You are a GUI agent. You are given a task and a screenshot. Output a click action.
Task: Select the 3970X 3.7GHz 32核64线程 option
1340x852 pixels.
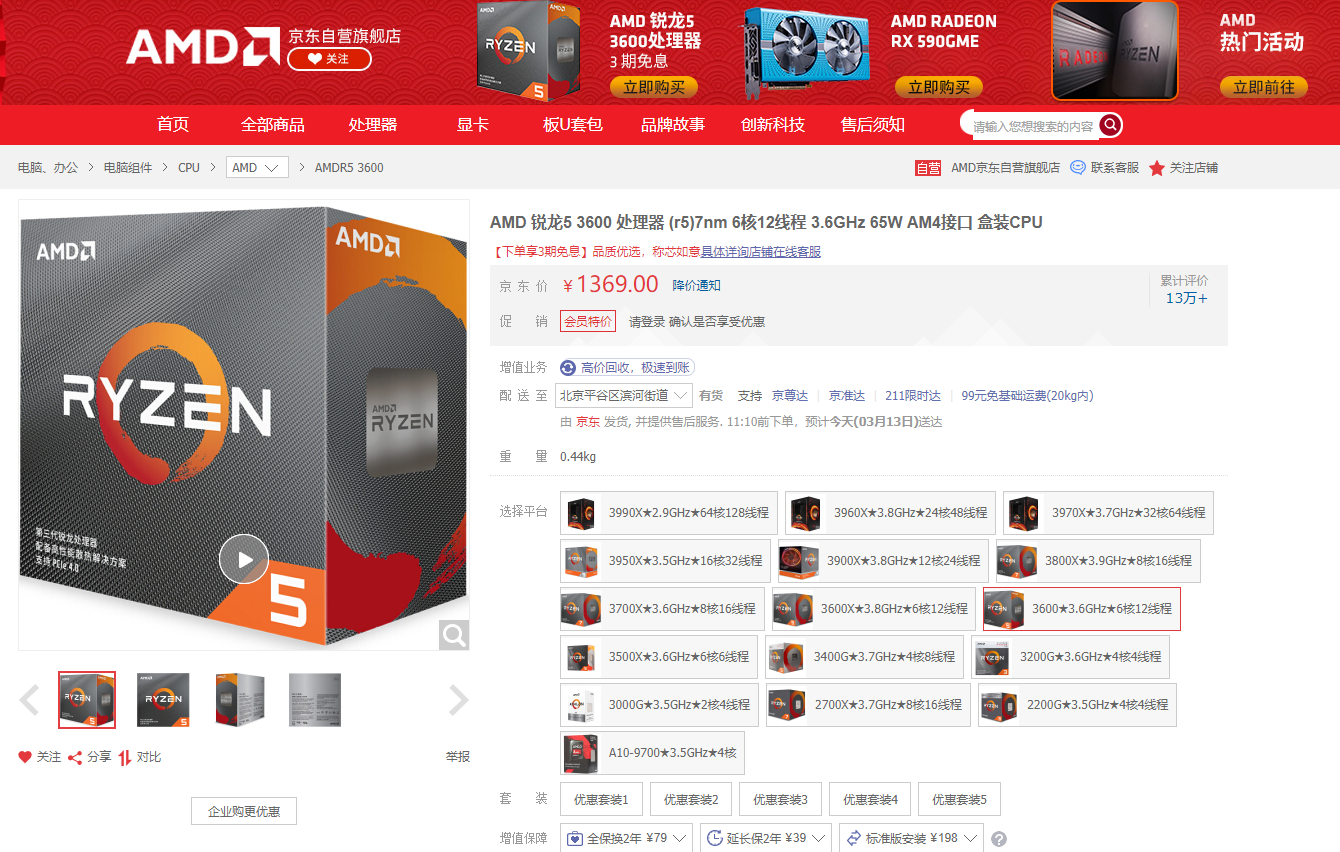(x=1108, y=512)
